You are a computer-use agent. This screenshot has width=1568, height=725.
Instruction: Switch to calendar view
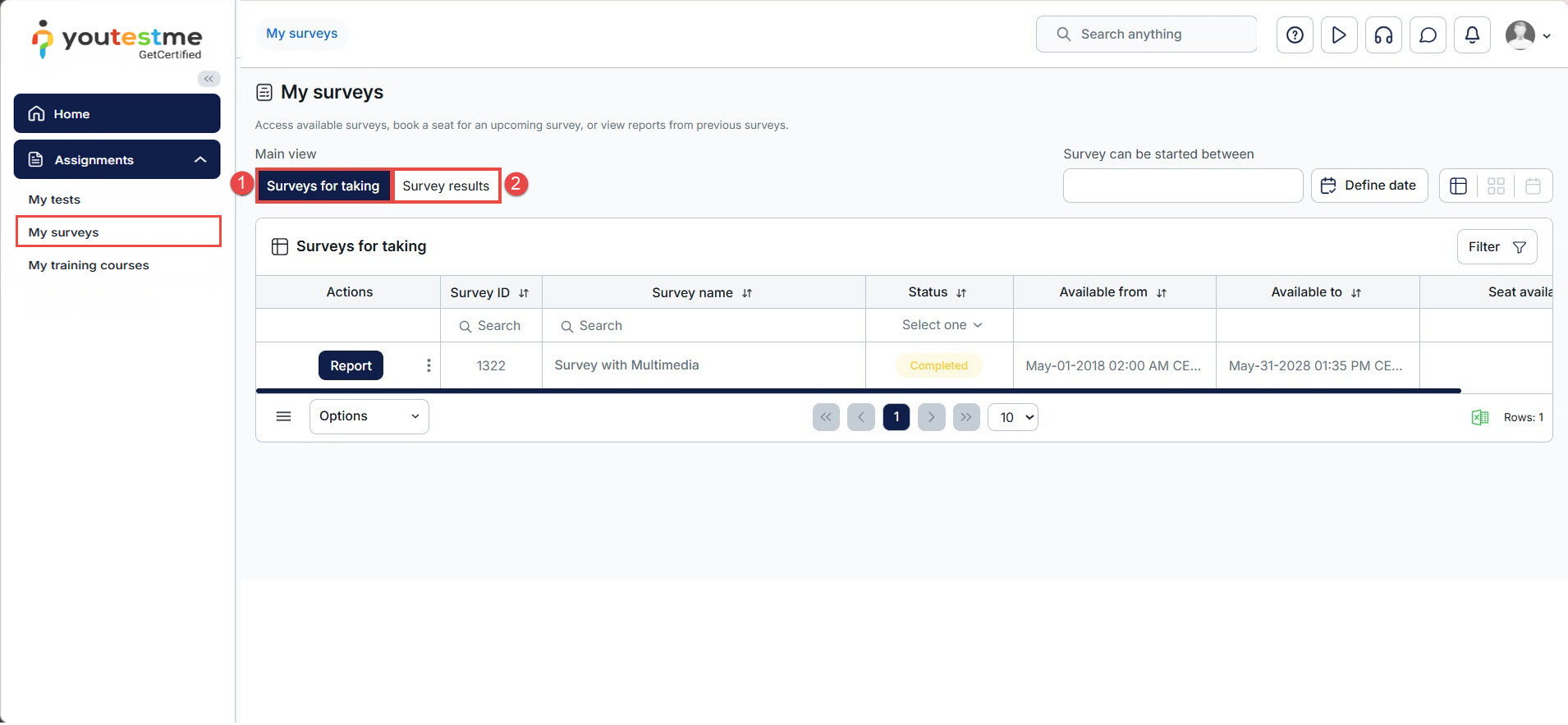[1533, 186]
